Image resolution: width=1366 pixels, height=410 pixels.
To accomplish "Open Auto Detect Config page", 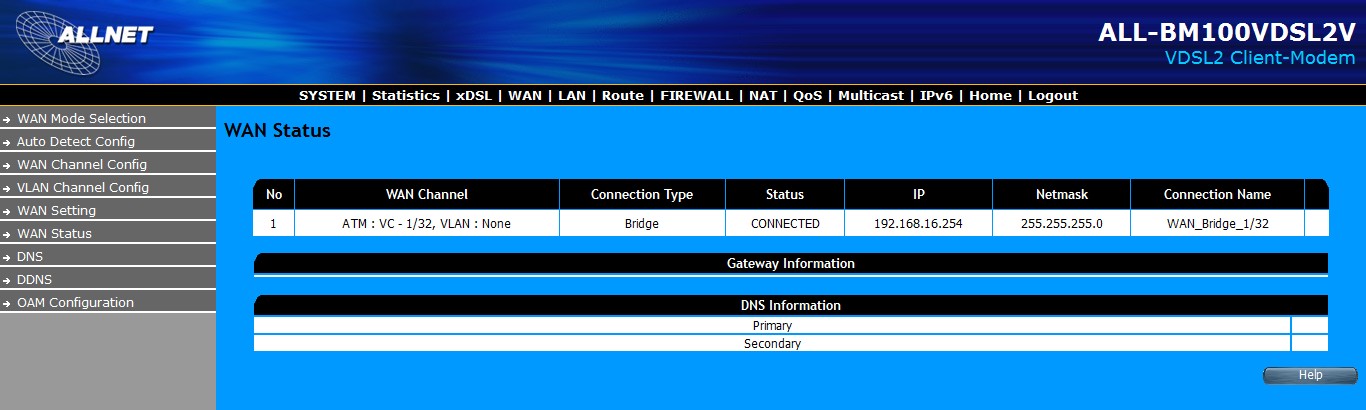I will click(x=76, y=141).
